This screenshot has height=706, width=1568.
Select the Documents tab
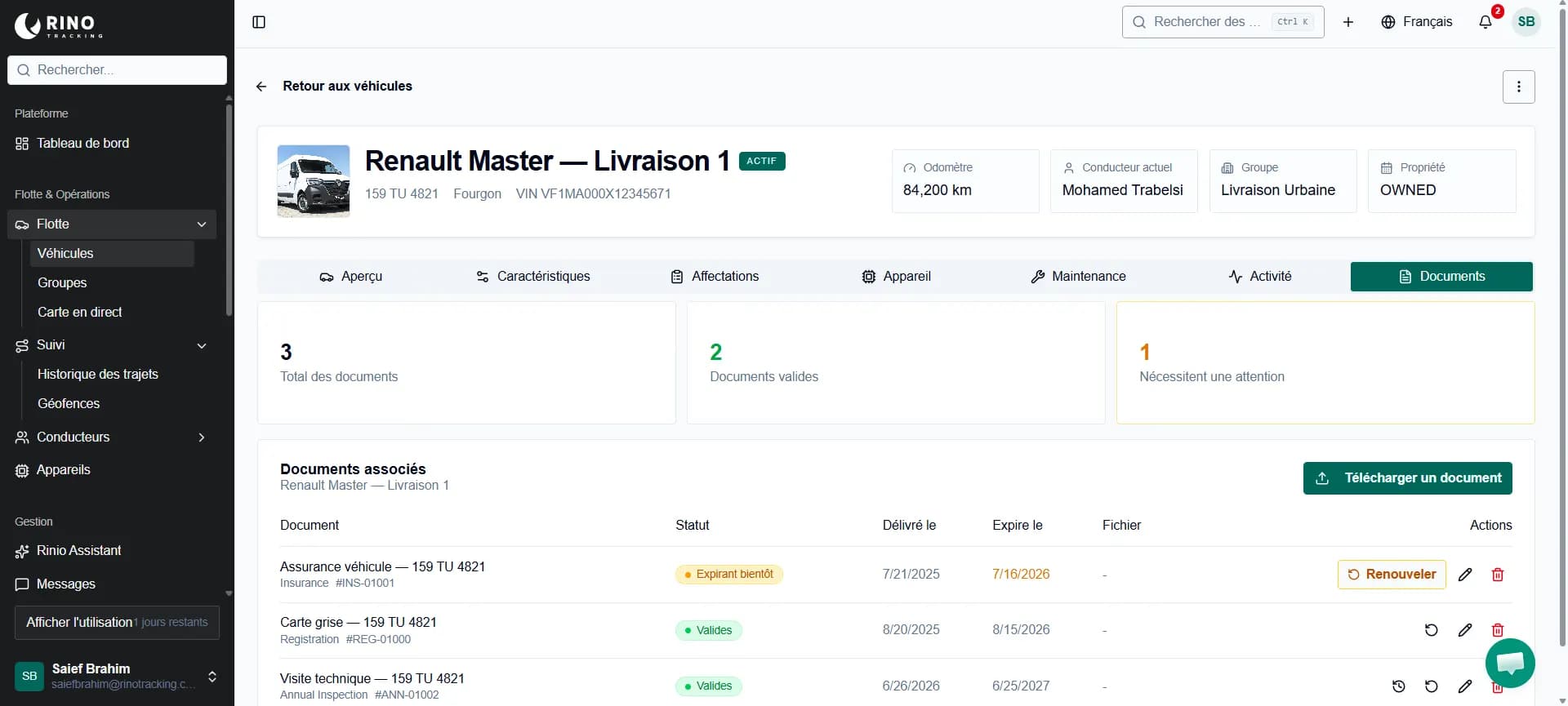(x=1441, y=277)
